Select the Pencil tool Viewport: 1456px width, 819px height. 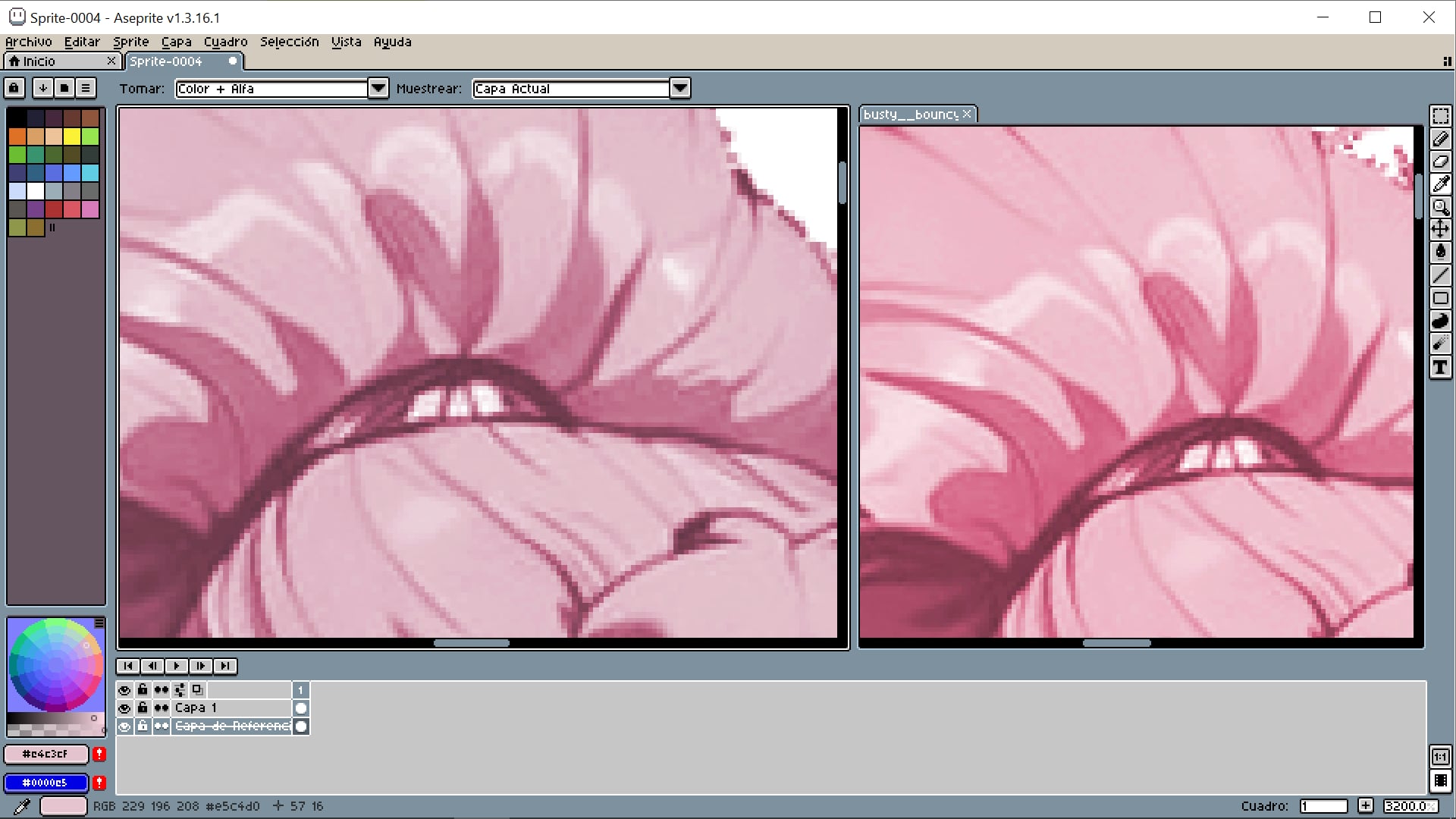pos(1440,139)
